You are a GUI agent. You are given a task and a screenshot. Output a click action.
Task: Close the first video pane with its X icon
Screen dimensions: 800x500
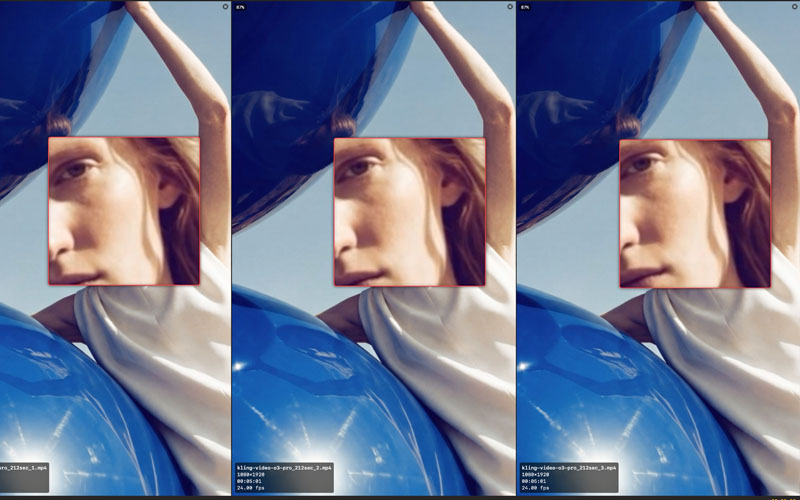tap(226, 7)
